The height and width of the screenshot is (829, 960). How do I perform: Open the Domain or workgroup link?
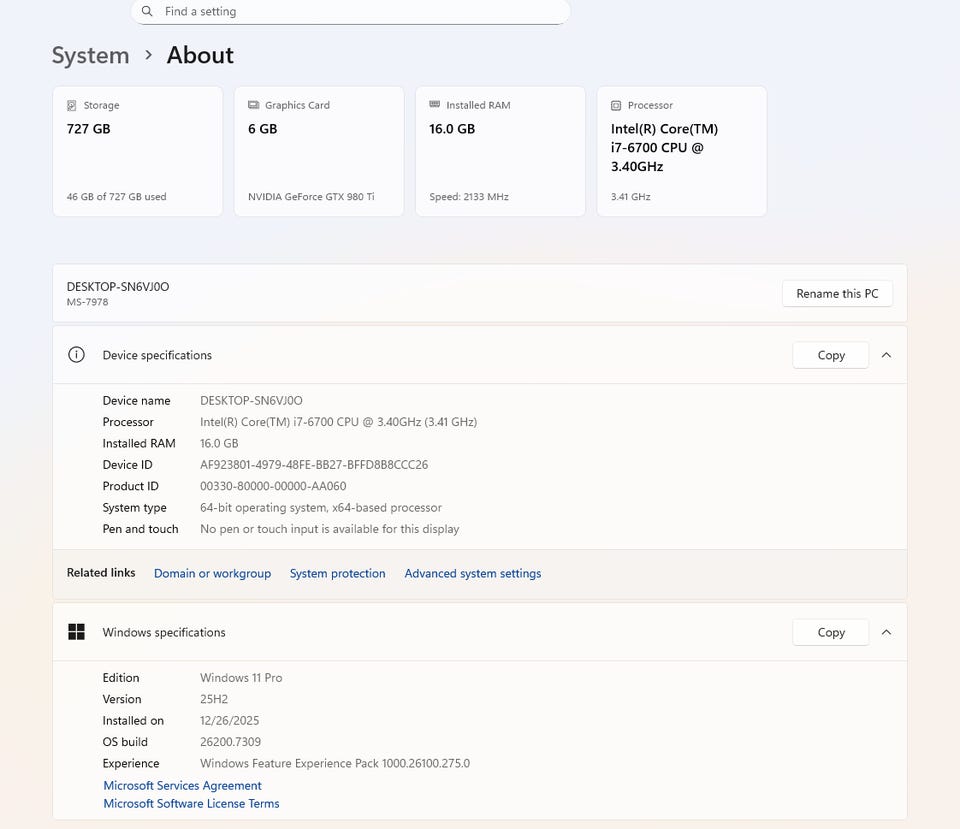pyautogui.click(x=212, y=573)
